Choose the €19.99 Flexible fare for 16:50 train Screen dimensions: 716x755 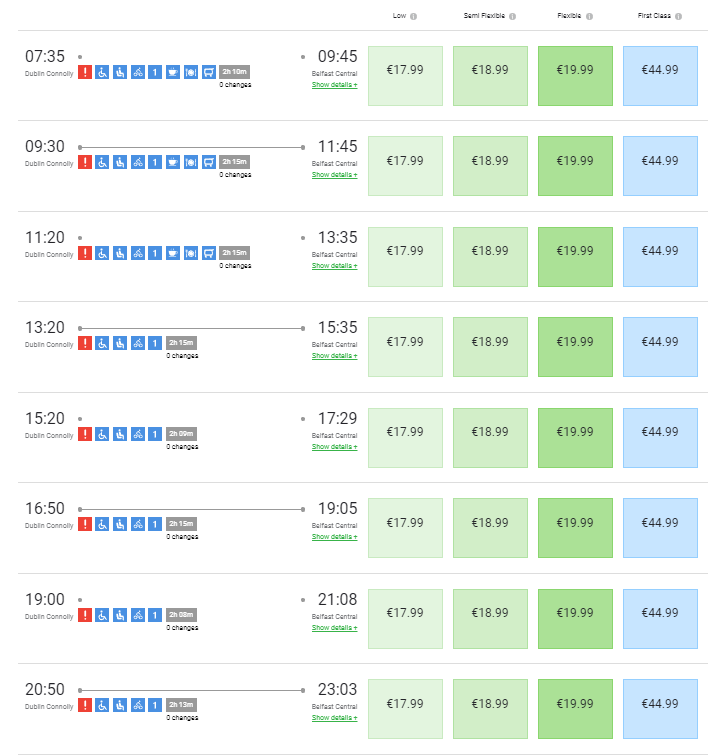click(x=575, y=522)
